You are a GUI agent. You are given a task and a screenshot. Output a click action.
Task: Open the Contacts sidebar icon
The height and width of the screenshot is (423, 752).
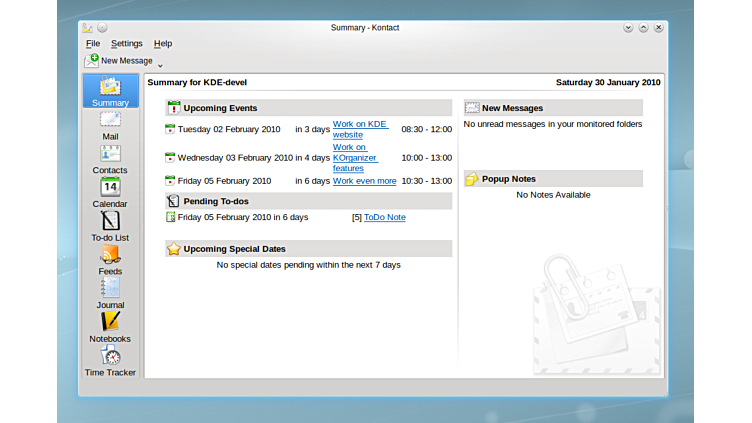tap(110, 159)
